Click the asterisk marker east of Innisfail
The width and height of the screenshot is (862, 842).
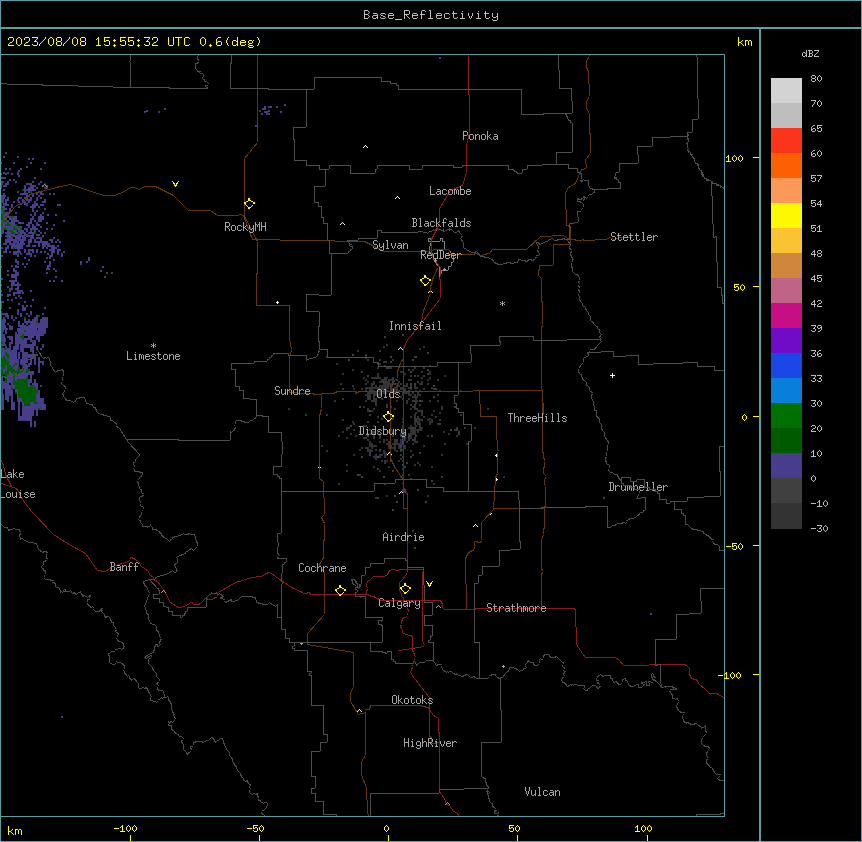(x=502, y=304)
